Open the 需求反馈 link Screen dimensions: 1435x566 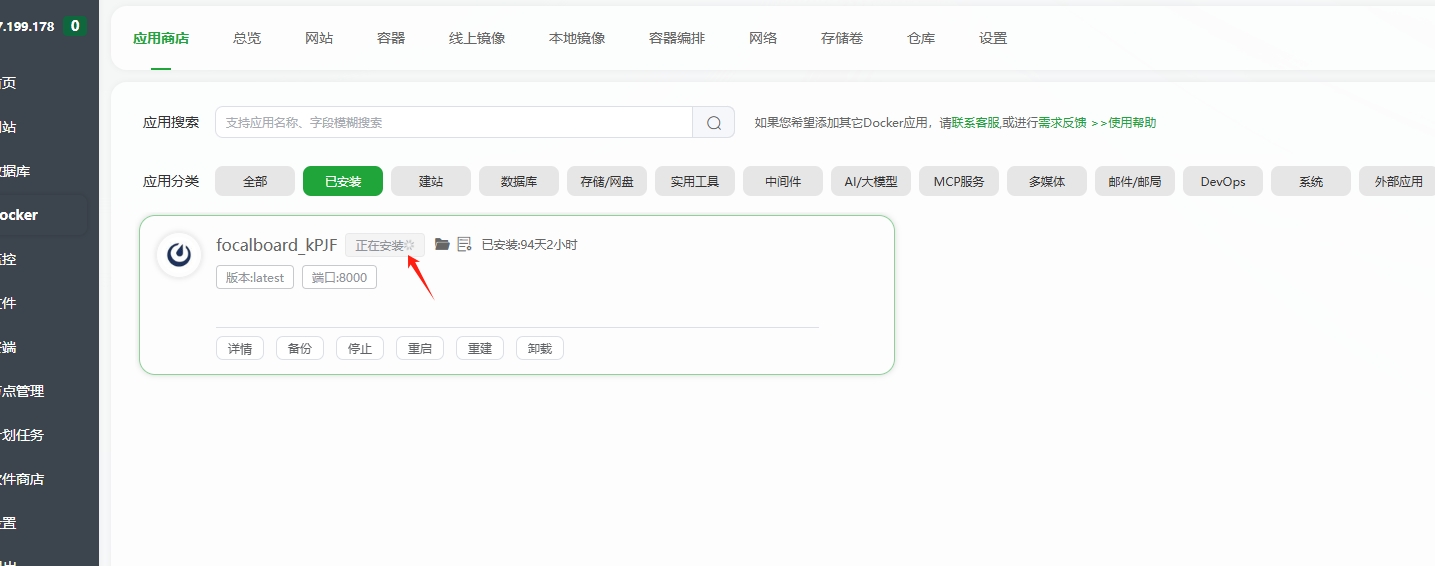click(1062, 123)
